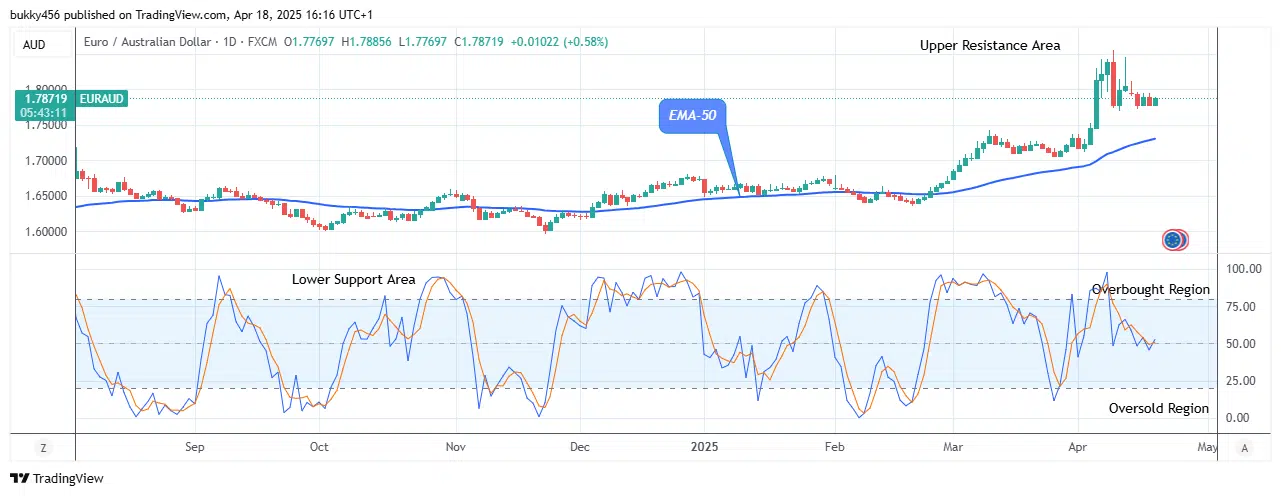Screen dimensions: 1281x496
Task: Click the Oversold Region label
Action: (x=1159, y=408)
